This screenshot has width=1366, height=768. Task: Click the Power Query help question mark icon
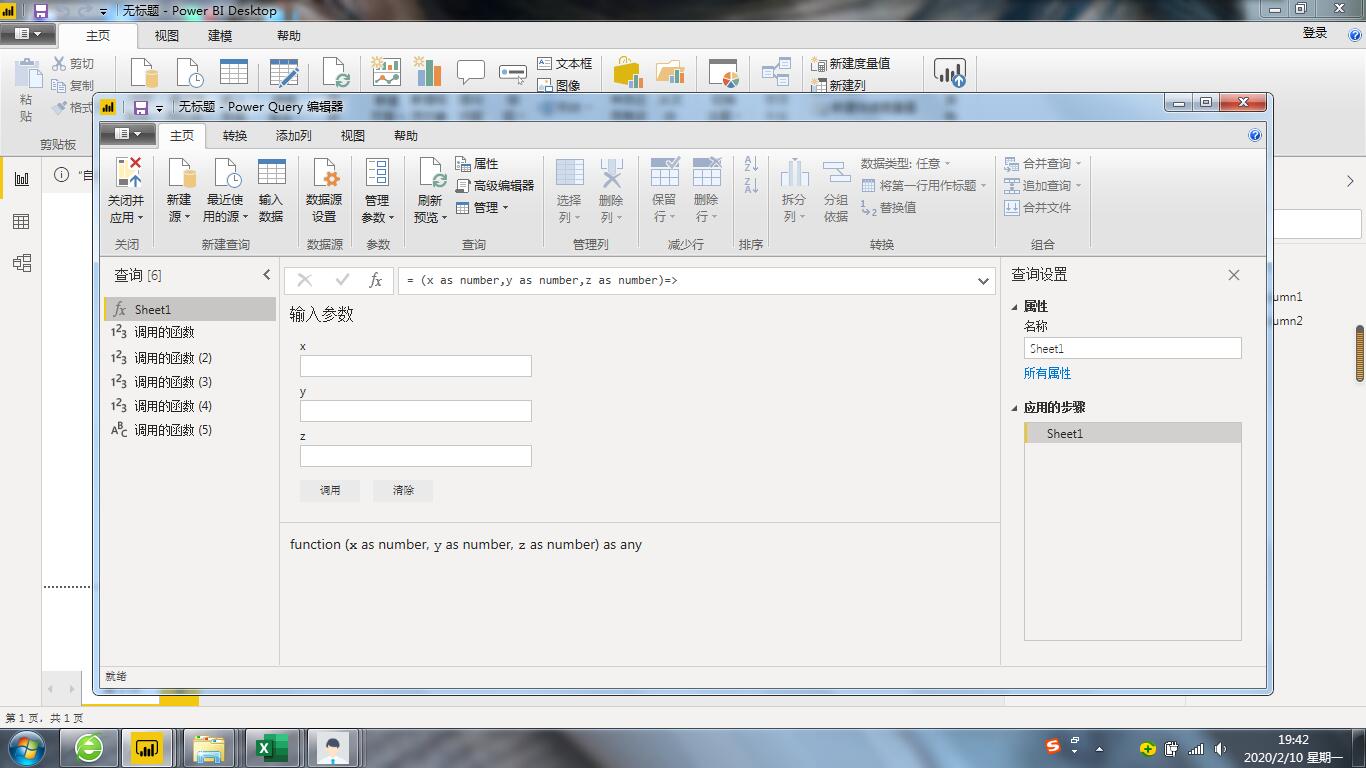coord(1255,135)
